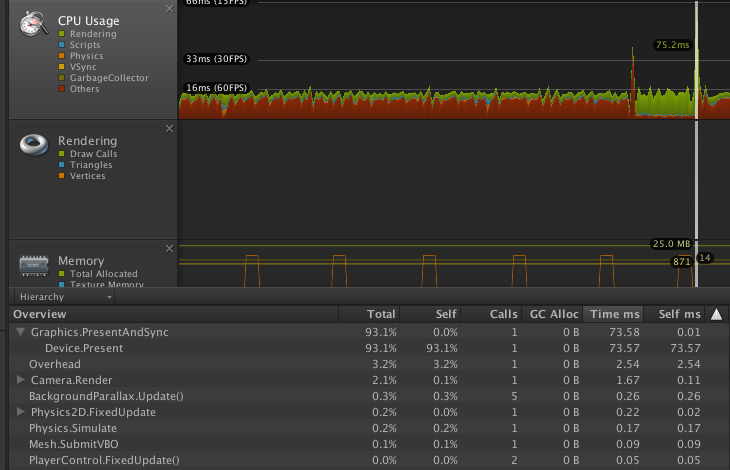Sort by the Time ms column header
730x470 pixels.
(613, 314)
